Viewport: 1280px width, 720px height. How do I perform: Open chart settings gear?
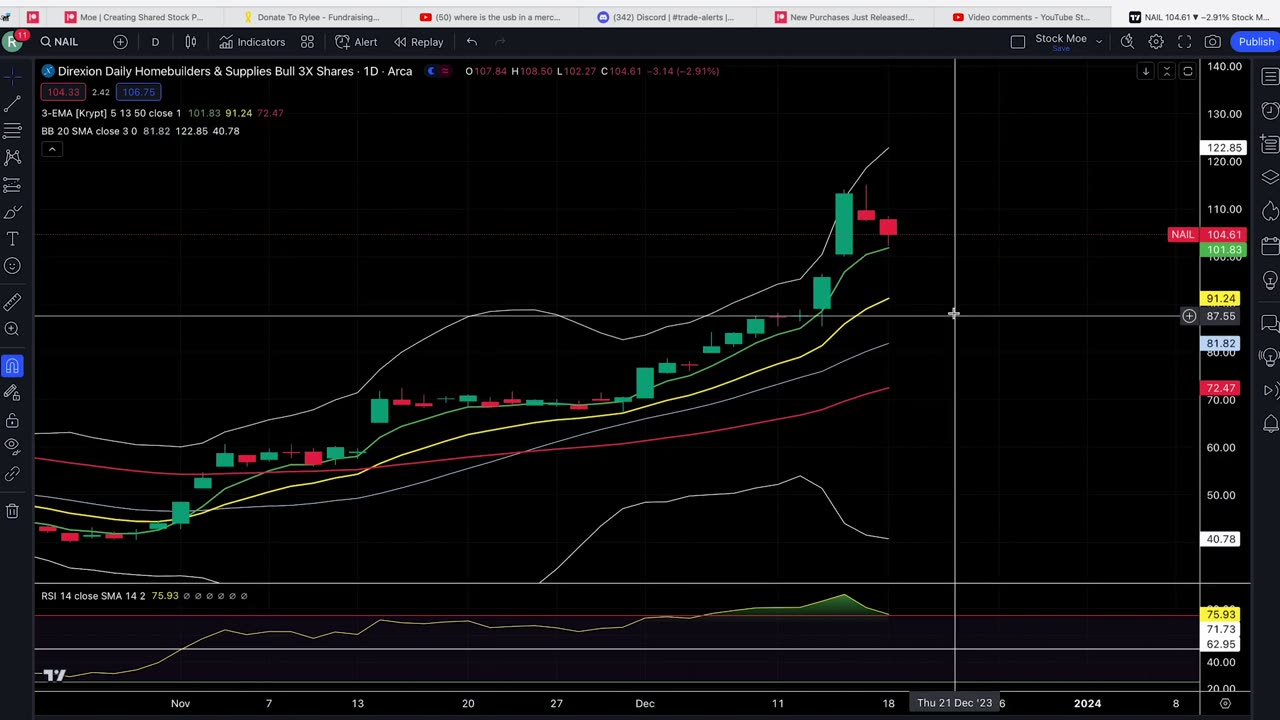pyautogui.click(x=1156, y=42)
